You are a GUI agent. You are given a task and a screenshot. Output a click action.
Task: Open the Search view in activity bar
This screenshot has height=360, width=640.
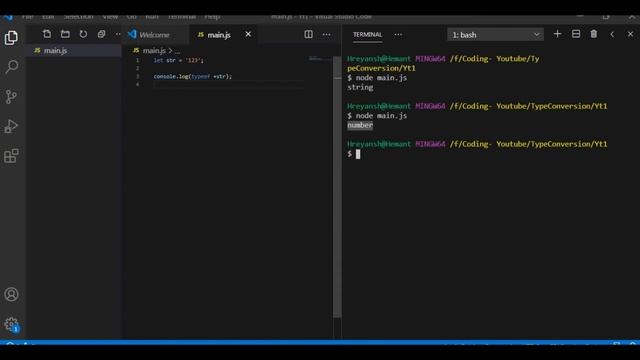pyautogui.click(x=11, y=67)
